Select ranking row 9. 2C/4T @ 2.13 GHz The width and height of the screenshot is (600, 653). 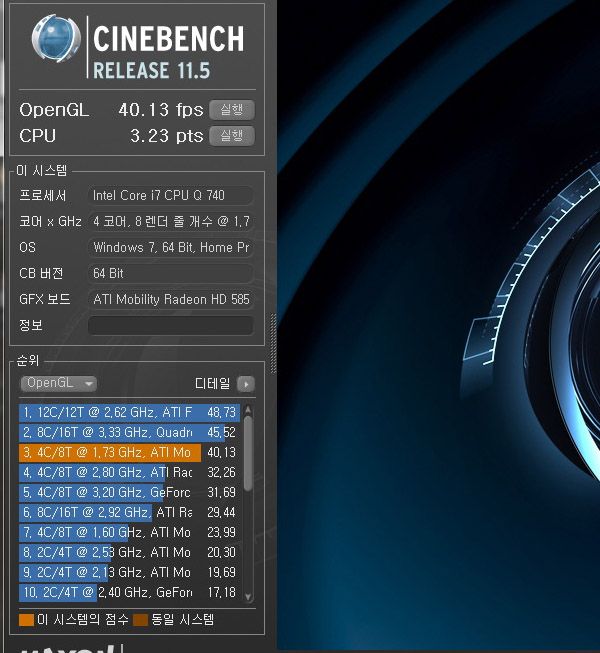tap(129, 572)
